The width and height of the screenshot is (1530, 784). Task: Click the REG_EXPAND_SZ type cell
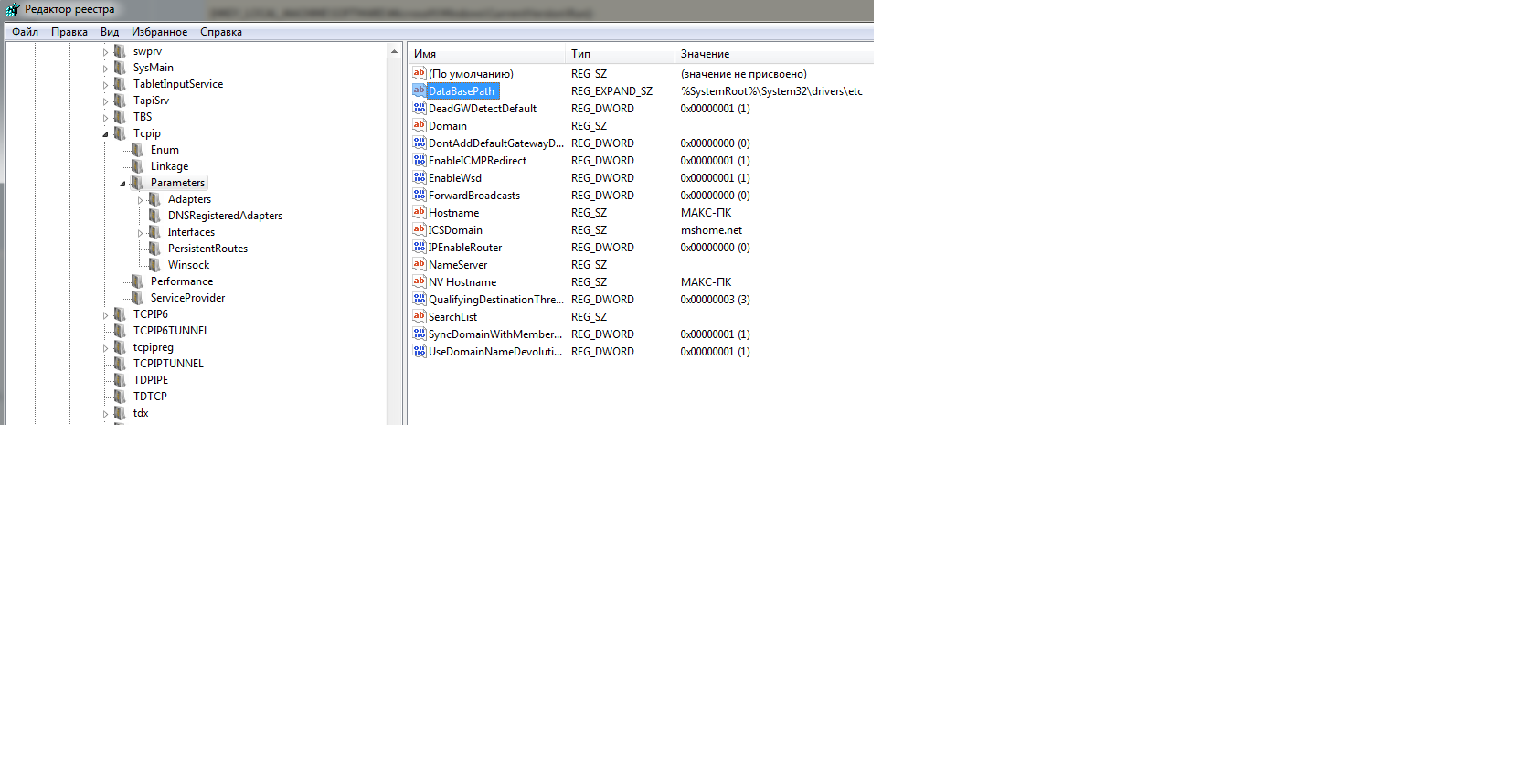[x=611, y=91]
